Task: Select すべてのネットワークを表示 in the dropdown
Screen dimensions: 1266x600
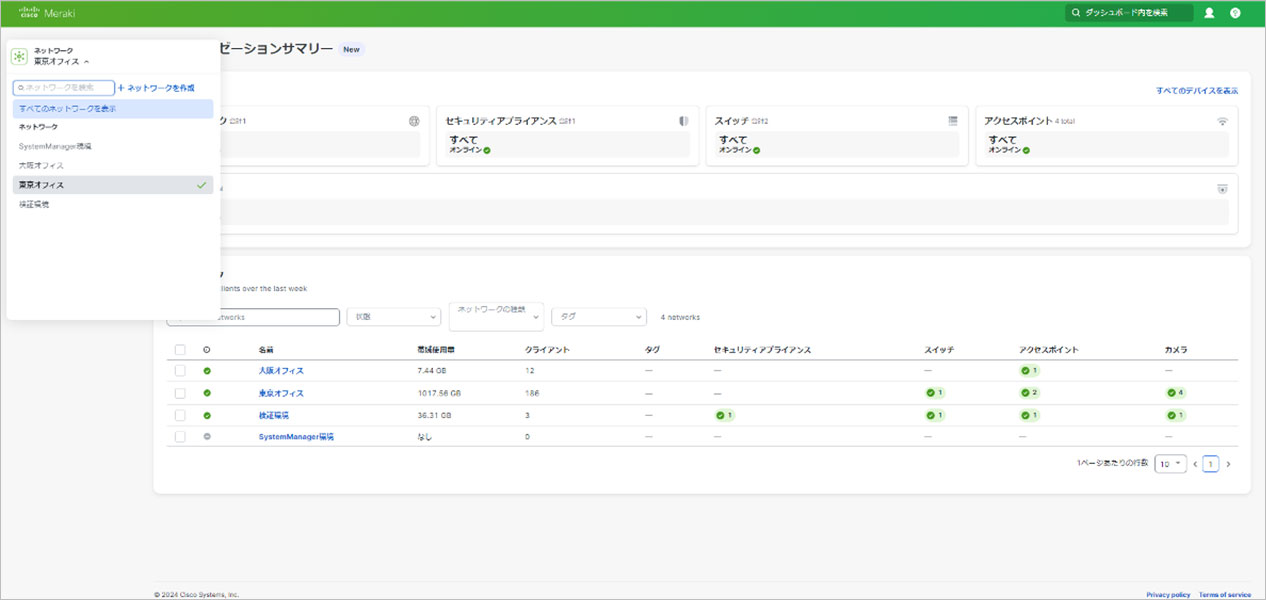Action: [113, 108]
